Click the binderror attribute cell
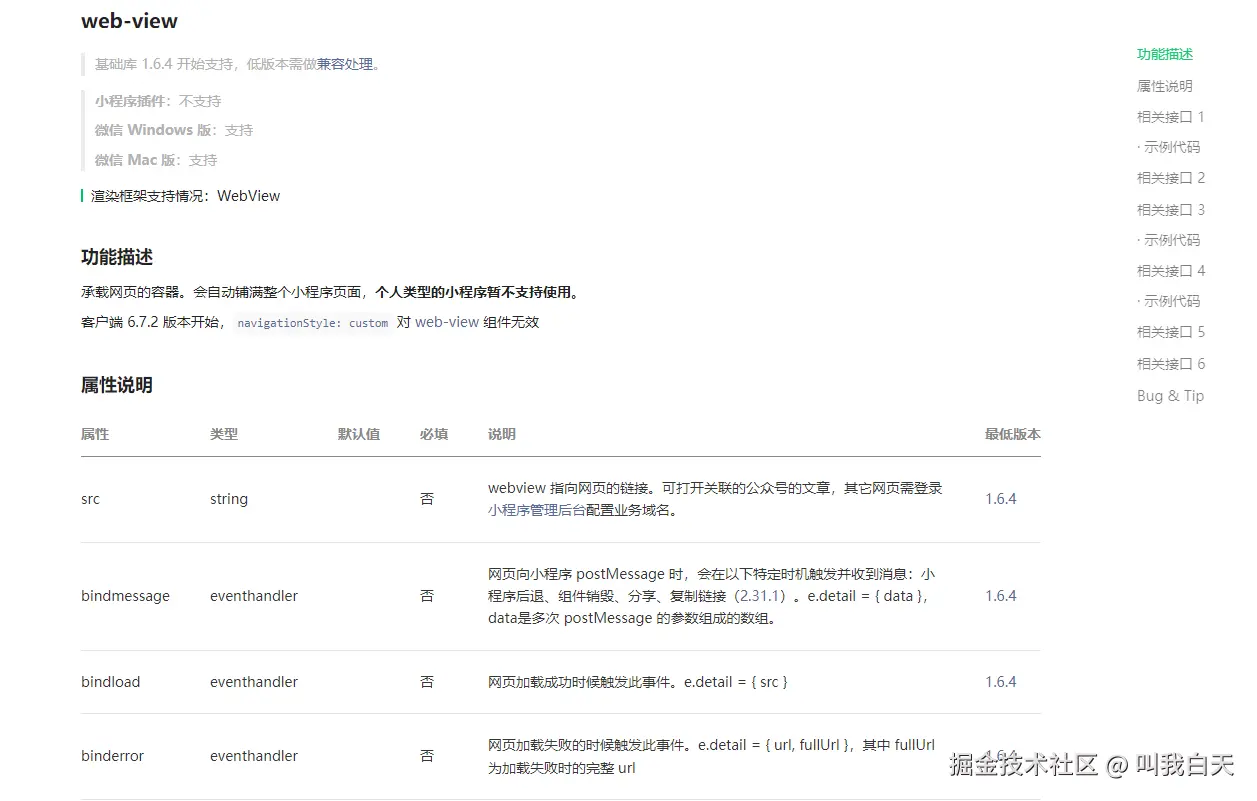Viewport: 1257px width, 801px height. (x=113, y=756)
